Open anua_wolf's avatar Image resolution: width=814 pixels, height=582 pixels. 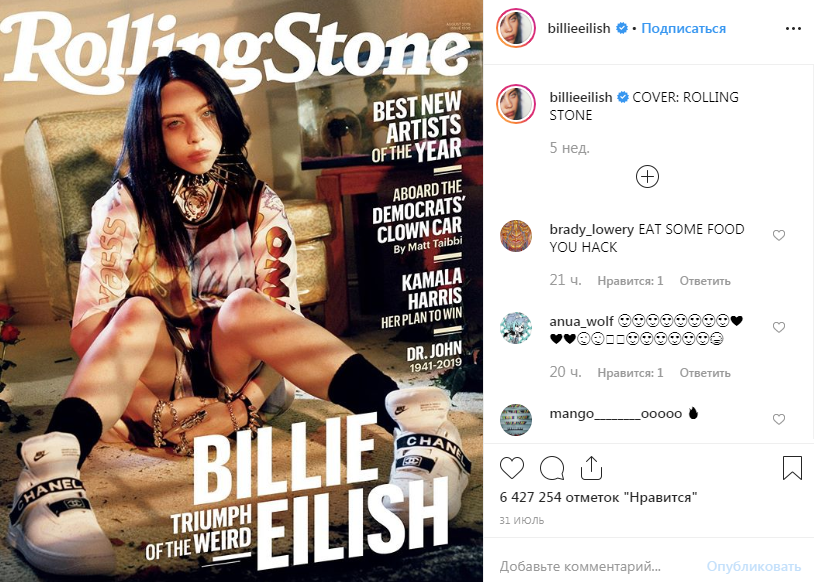[516, 328]
